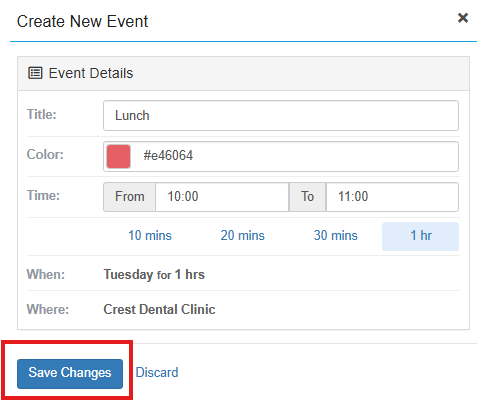Viewport: 477px width, 404px height.
Task: Click the Tuesday for 1 hrs text
Action: (x=154, y=275)
